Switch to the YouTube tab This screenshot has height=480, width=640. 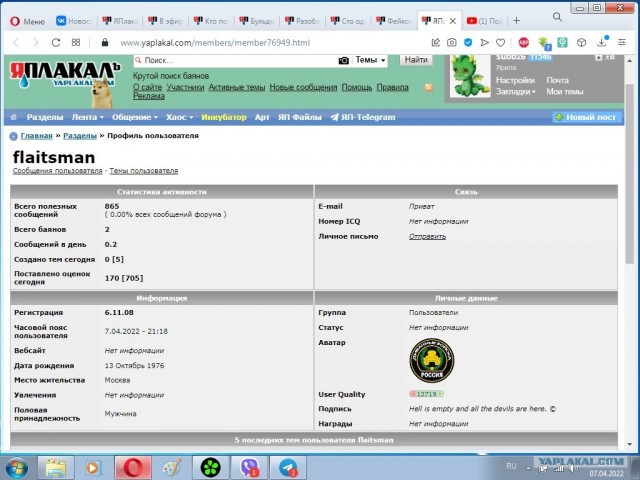pos(484,21)
